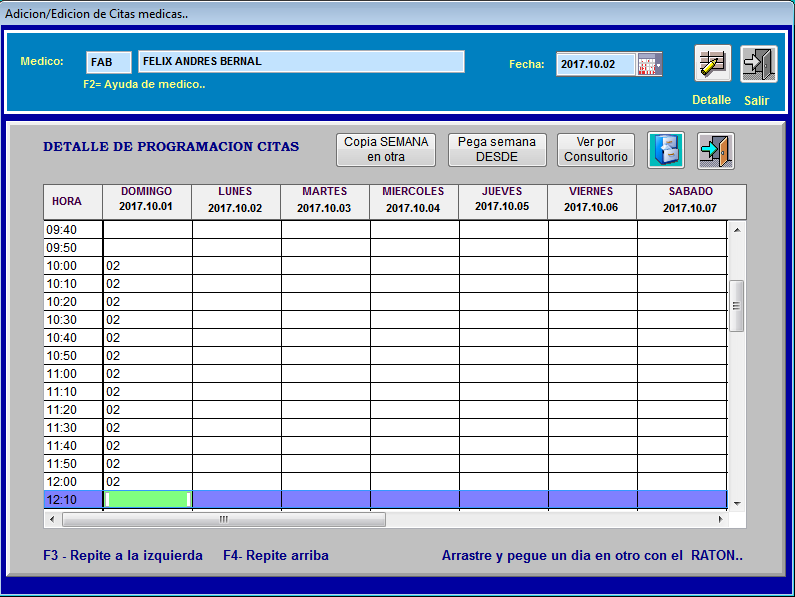Click the Salir label
Viewport: 795px width, 597px height.
(x=756, y=100)
